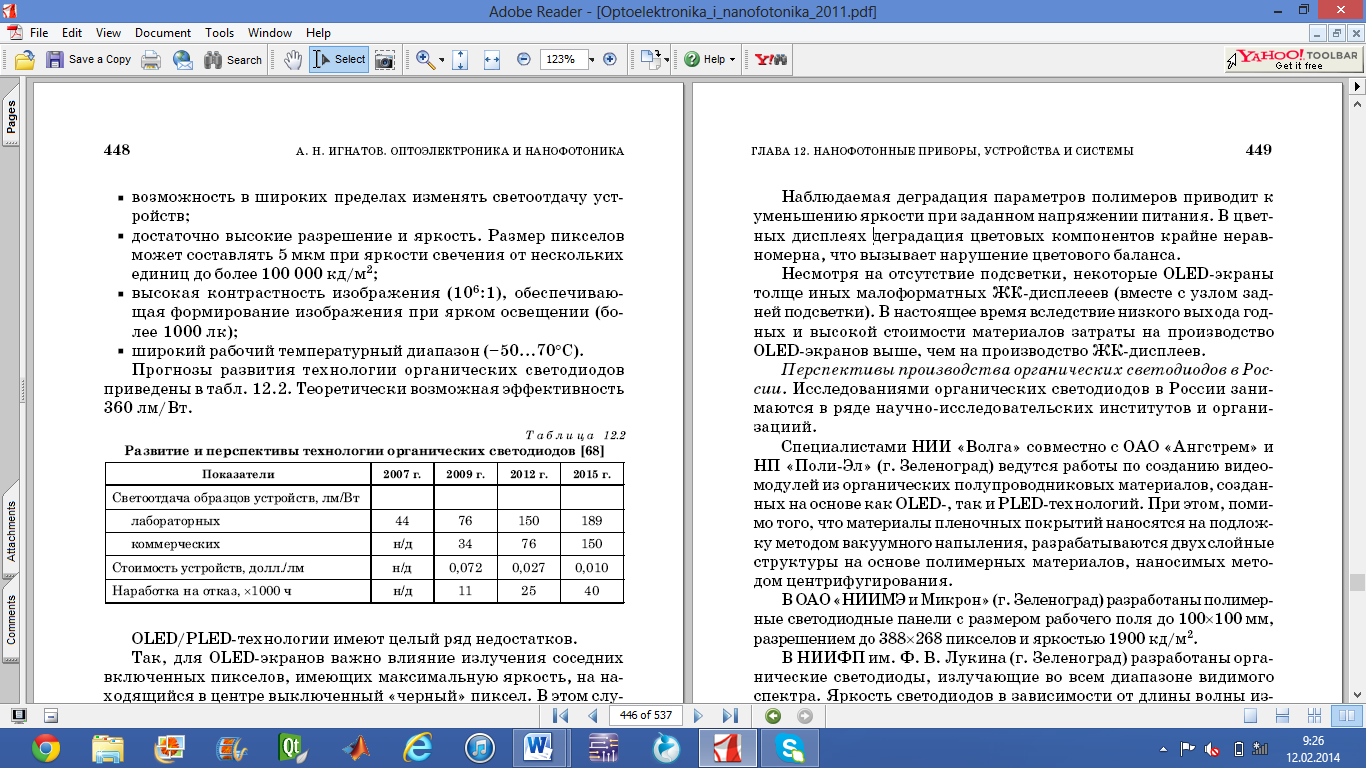Click the vertical scrollbar thumb
Viewport: 1366px width, 768px height.
(x=1356, y=582)
